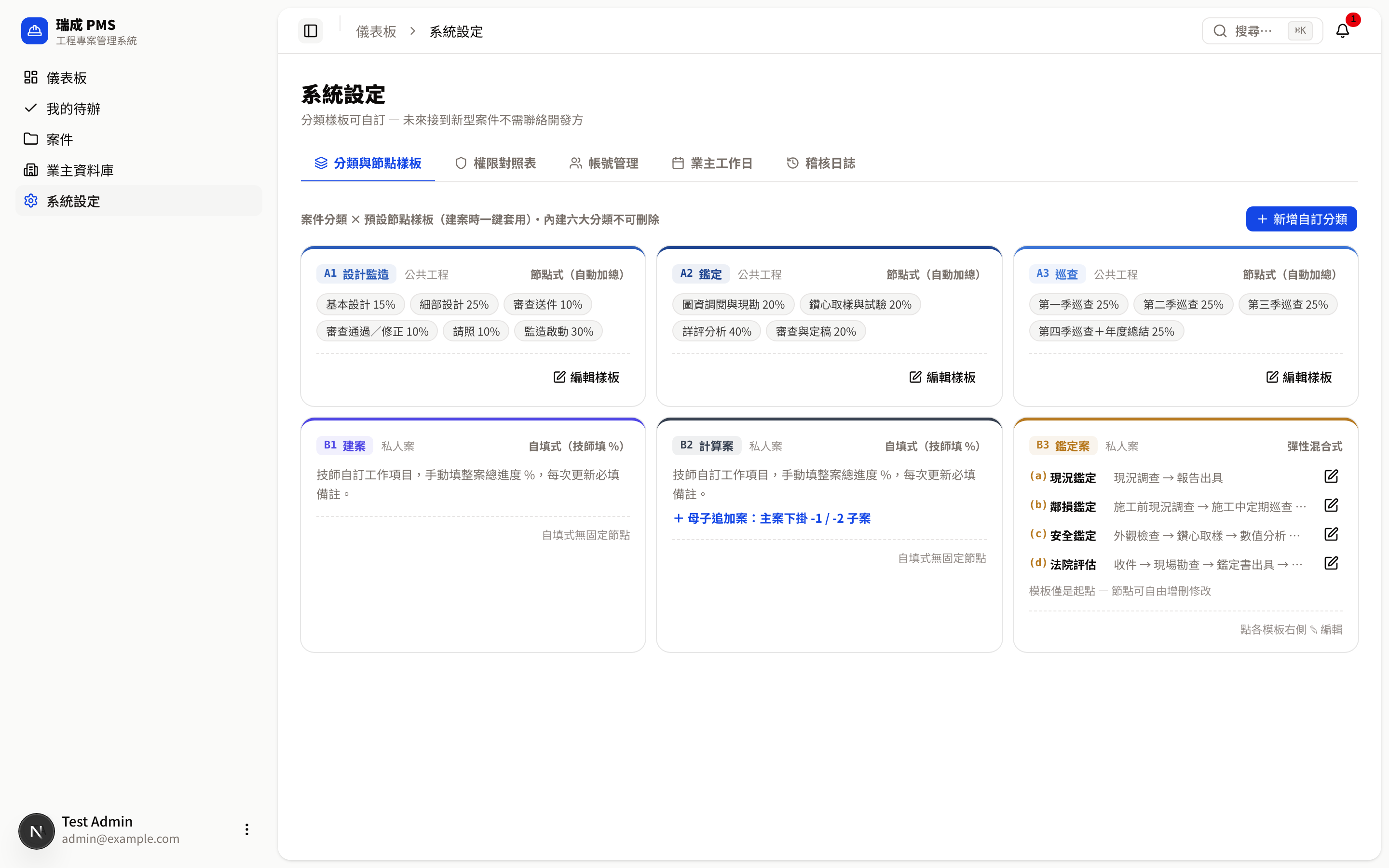Click the 審查通過／修正 10% chip
Image resolution: width=1389 pixels, height=868 pixels.
coord(377,331)
